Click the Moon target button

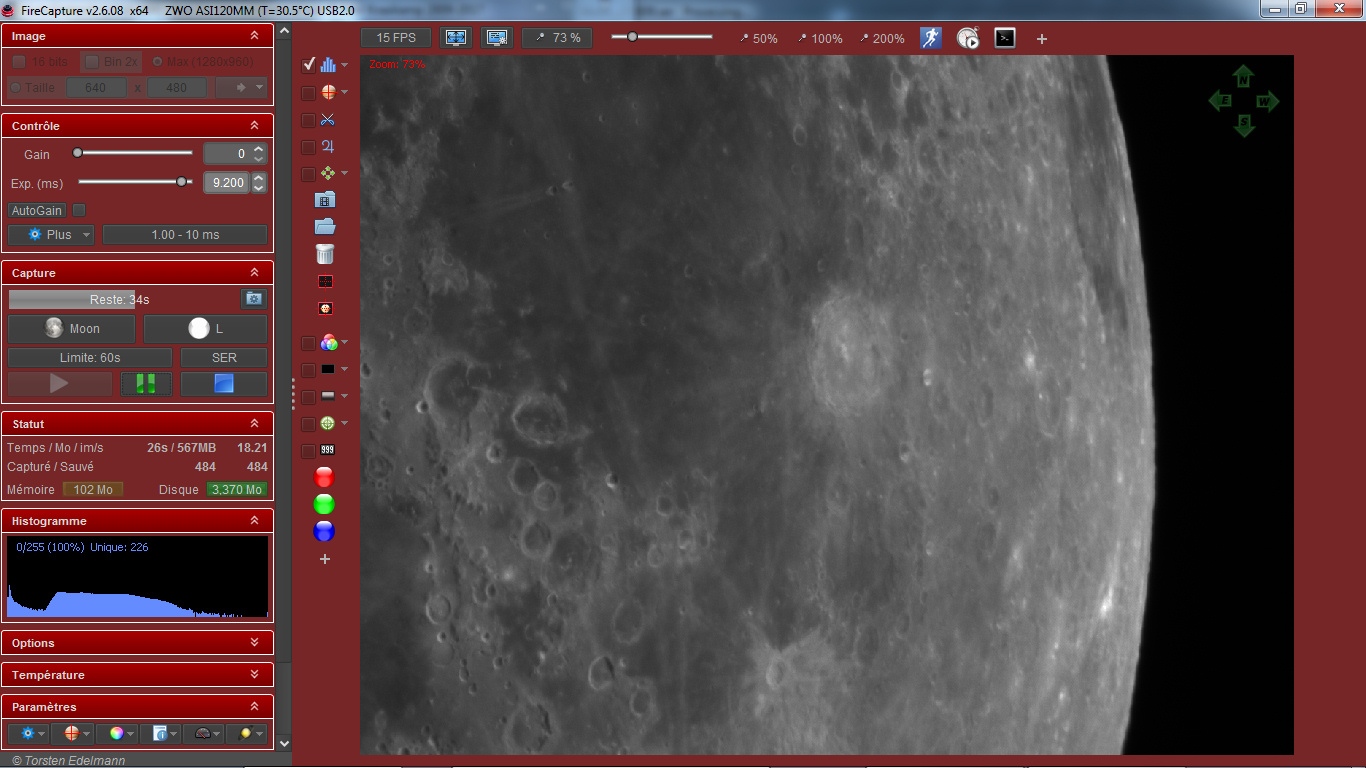click(72, 329)
